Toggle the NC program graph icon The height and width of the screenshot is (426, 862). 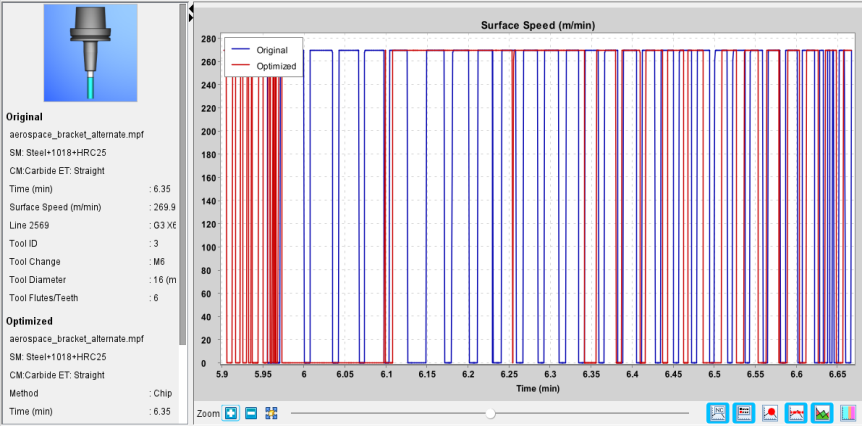[x=718, y=412]
